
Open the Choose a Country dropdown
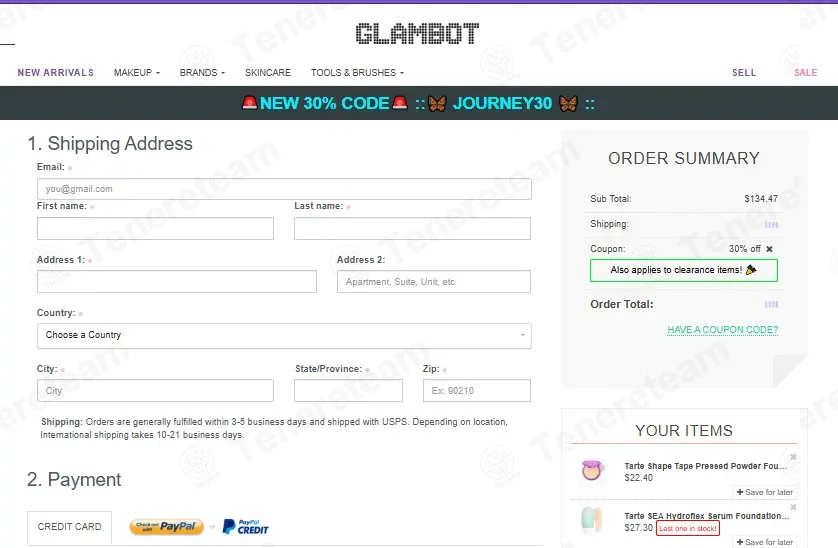284,336
